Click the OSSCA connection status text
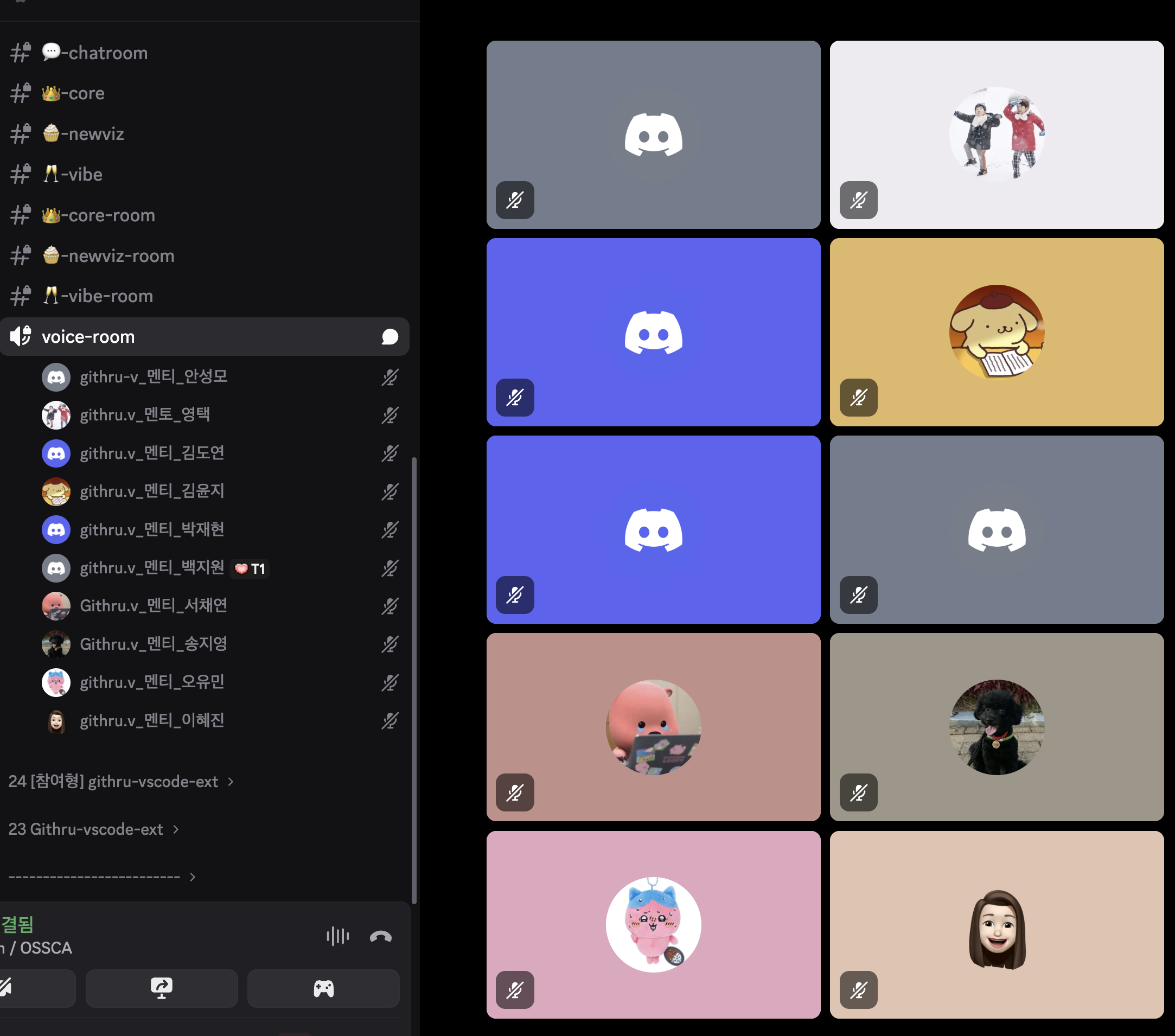 (x=36, y=948)
